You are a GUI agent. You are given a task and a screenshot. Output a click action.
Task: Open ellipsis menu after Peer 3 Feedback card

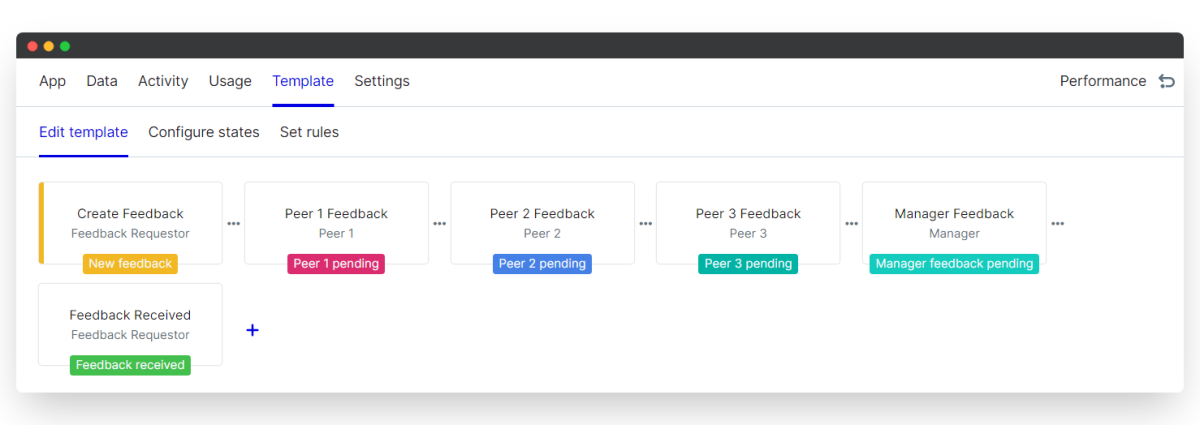[x=851, y=224]
